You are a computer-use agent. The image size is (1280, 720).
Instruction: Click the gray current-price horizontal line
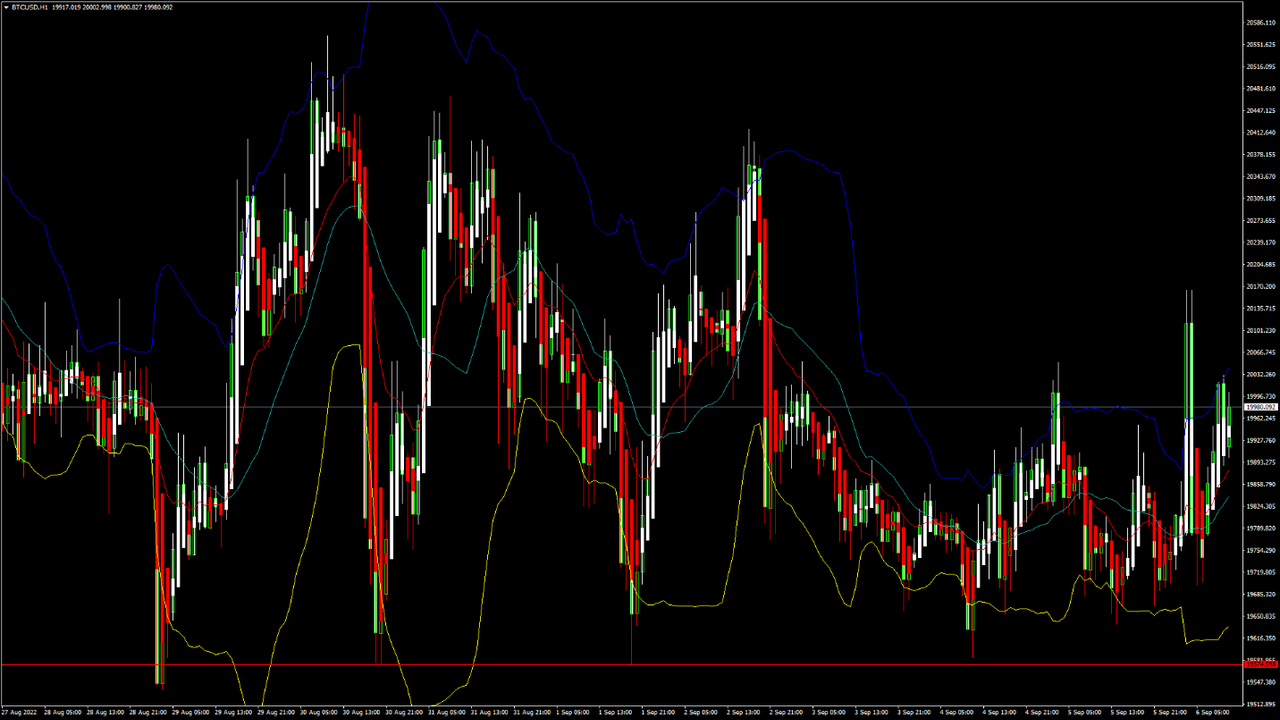700,407
